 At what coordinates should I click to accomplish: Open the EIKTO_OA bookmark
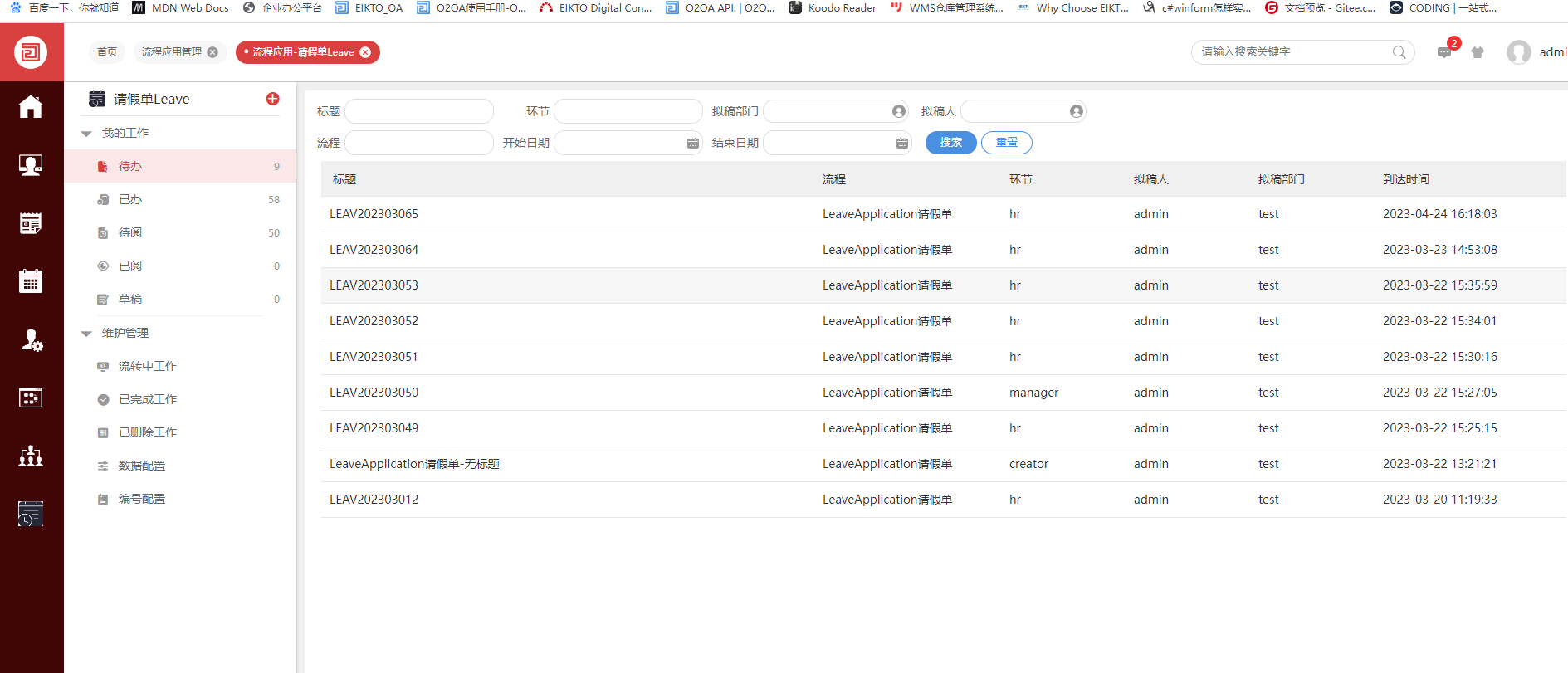click(369, 8)
